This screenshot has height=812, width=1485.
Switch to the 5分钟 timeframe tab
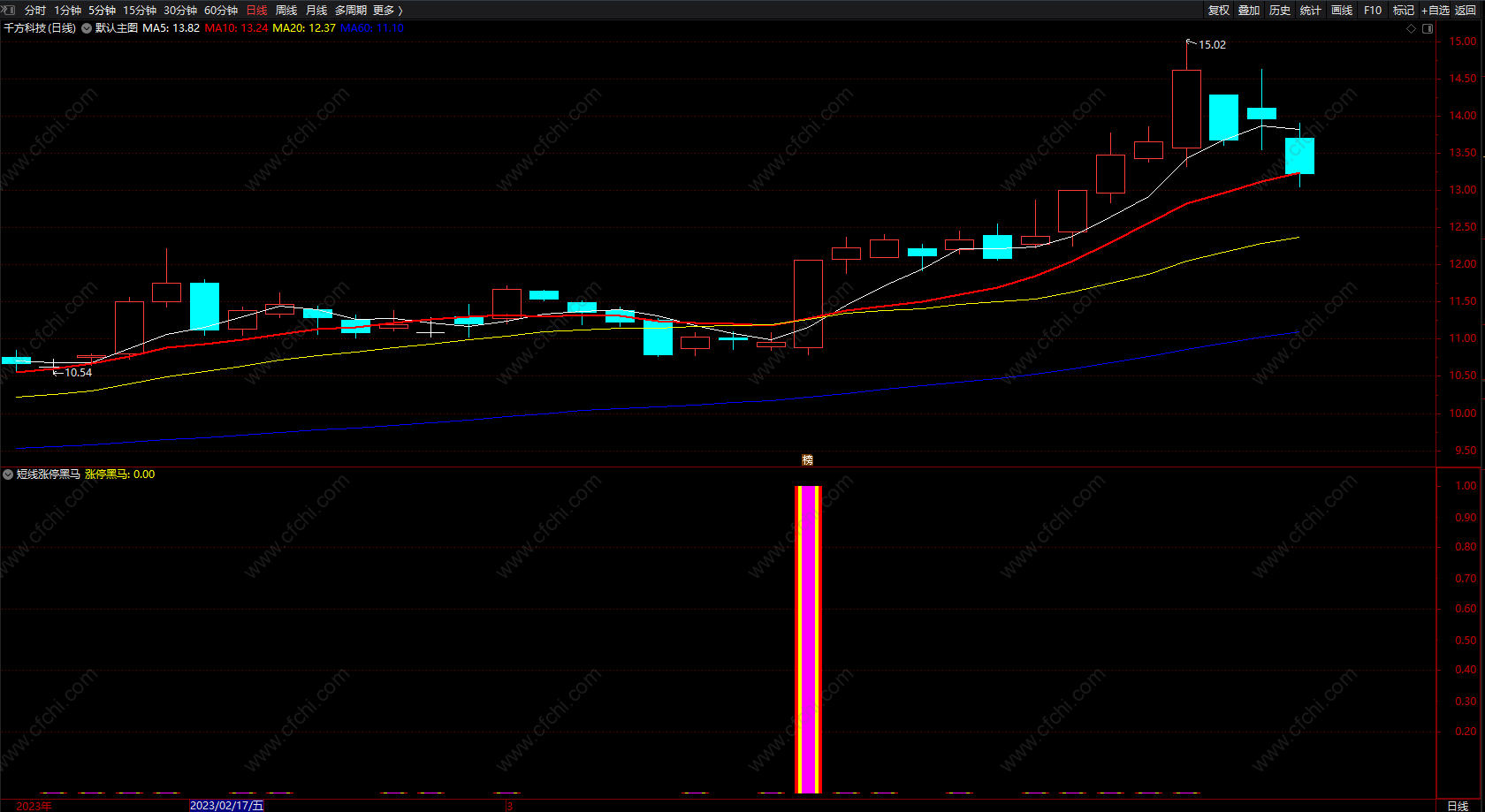click(x=102, y=10)
